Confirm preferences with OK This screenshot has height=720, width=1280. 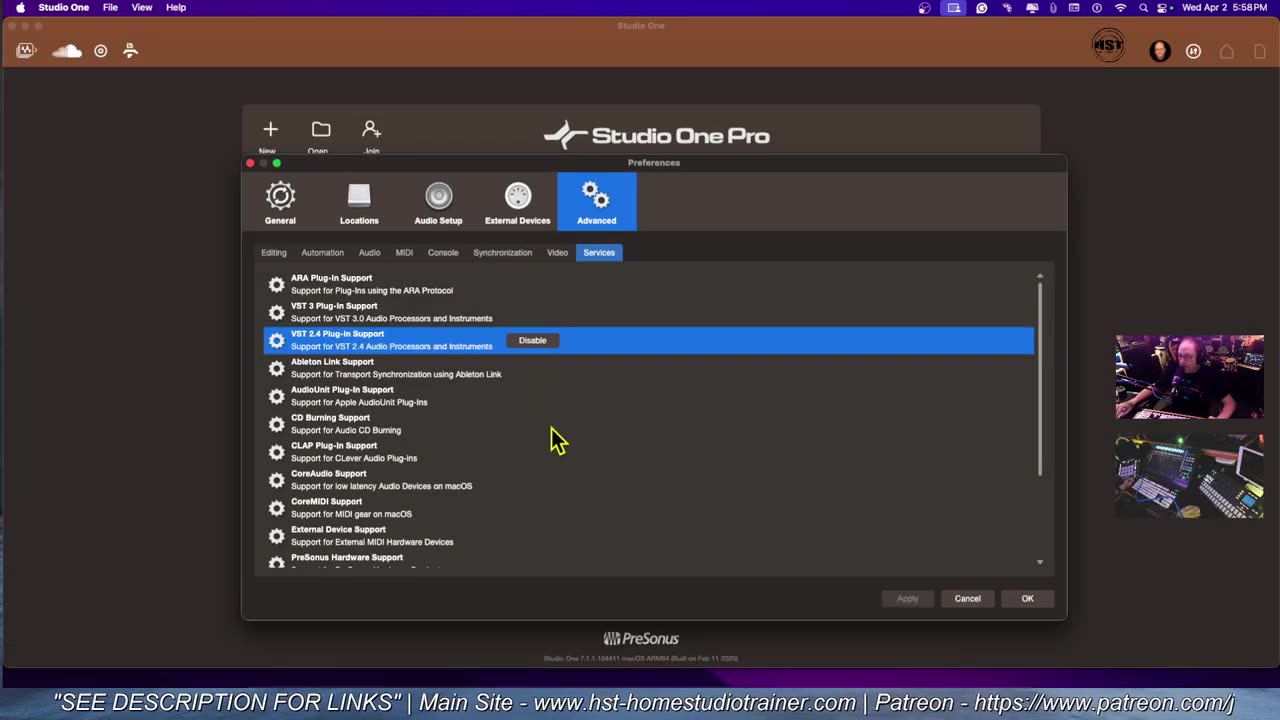click(x=1027, y=599)
